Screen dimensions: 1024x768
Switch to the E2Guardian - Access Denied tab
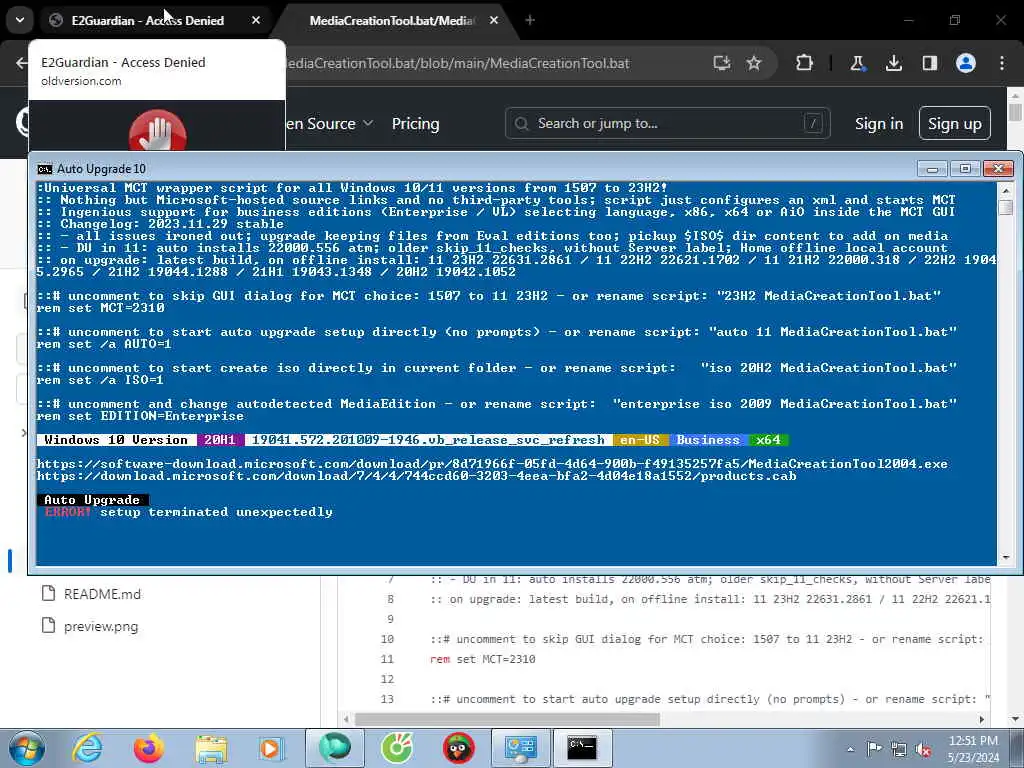pyautogui.click(x=147, y=20)
